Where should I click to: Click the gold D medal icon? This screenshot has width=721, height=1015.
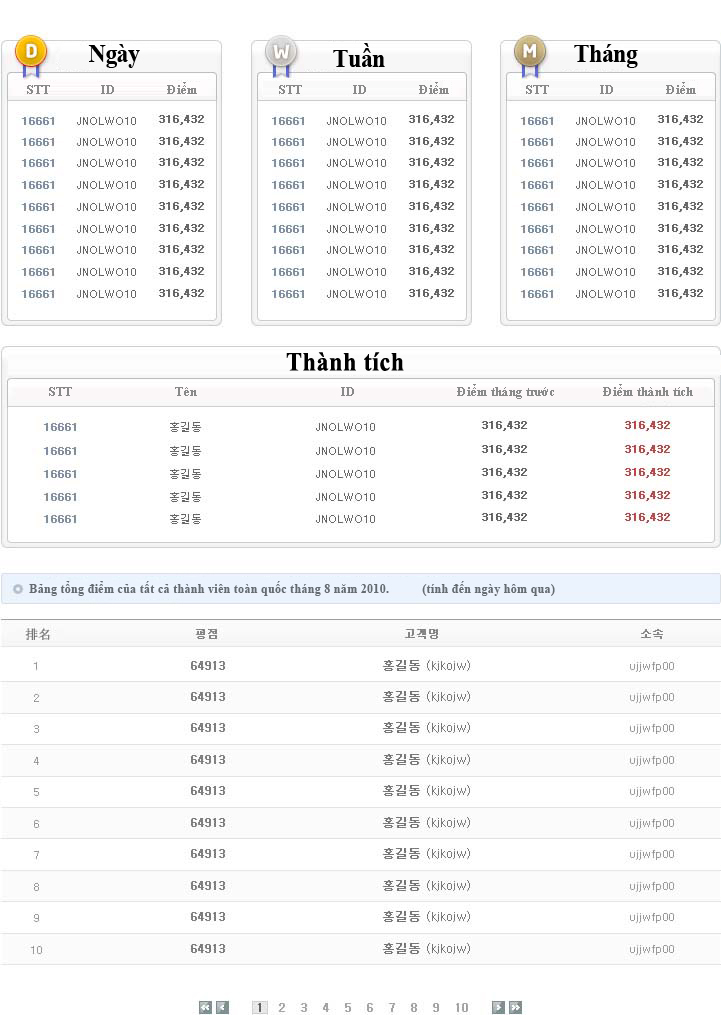tap(30, 52)
